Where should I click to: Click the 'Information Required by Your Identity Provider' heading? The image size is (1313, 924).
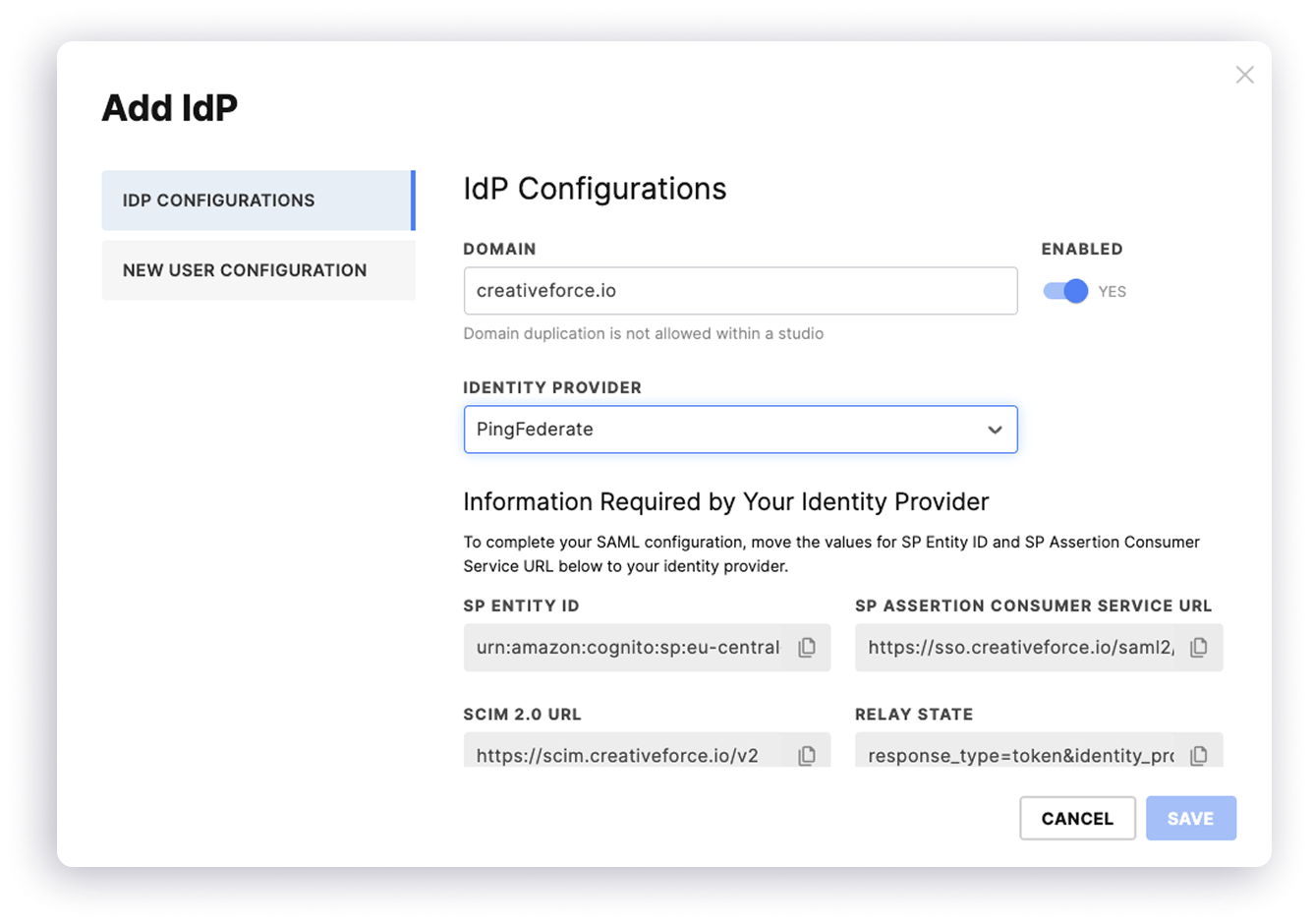(x=726, y=501)
